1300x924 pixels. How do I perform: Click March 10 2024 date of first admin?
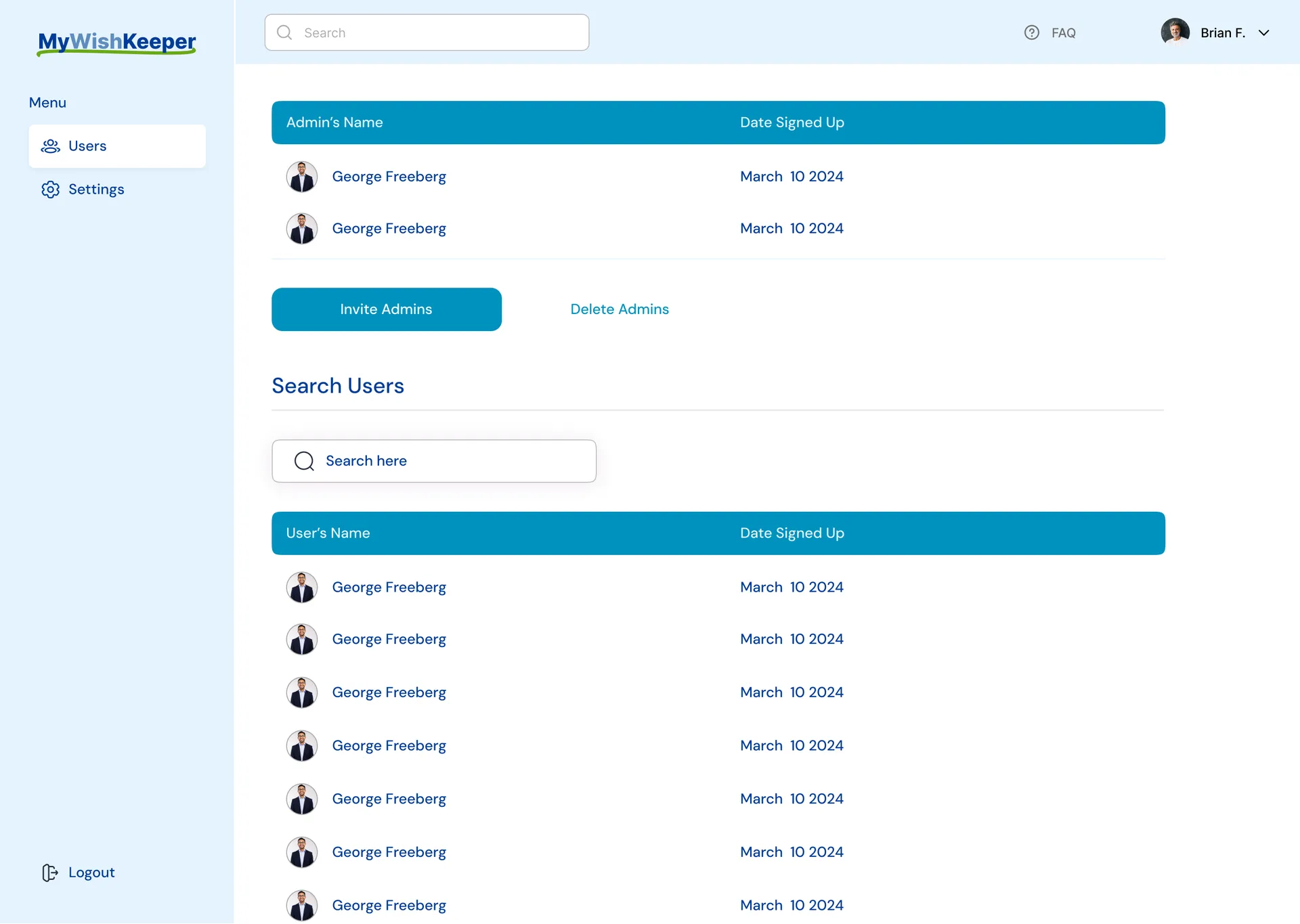[x=792, y=177]
